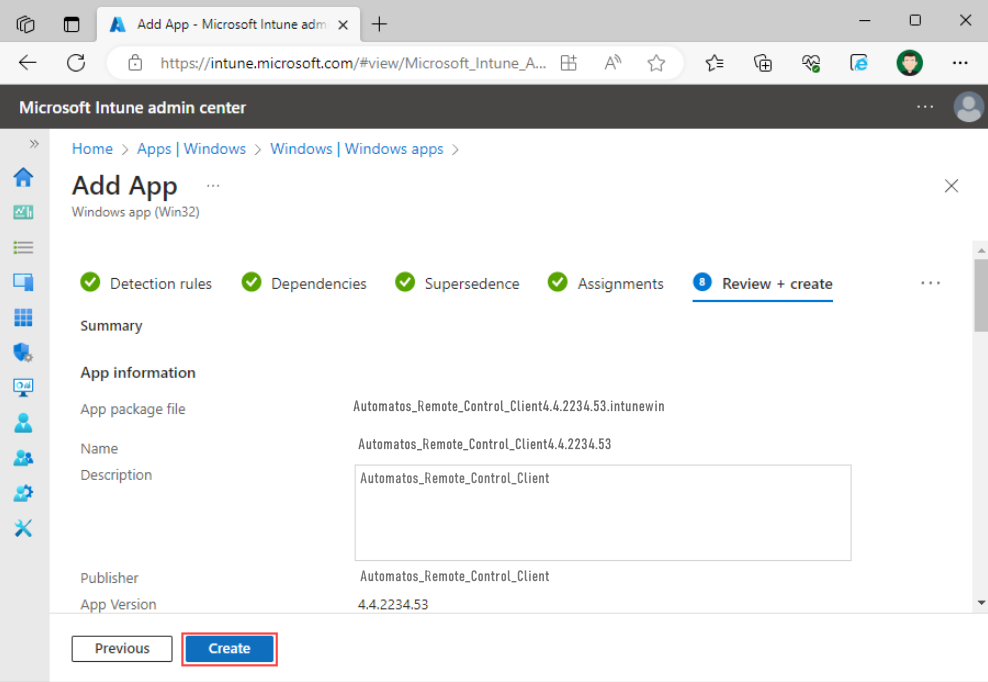This screenshot has height=682, width=988.
Task: Click the App package file value Automatos_Remote_Control_Client4.4.2234.53.intunewin
Action: tap(508, 407)
